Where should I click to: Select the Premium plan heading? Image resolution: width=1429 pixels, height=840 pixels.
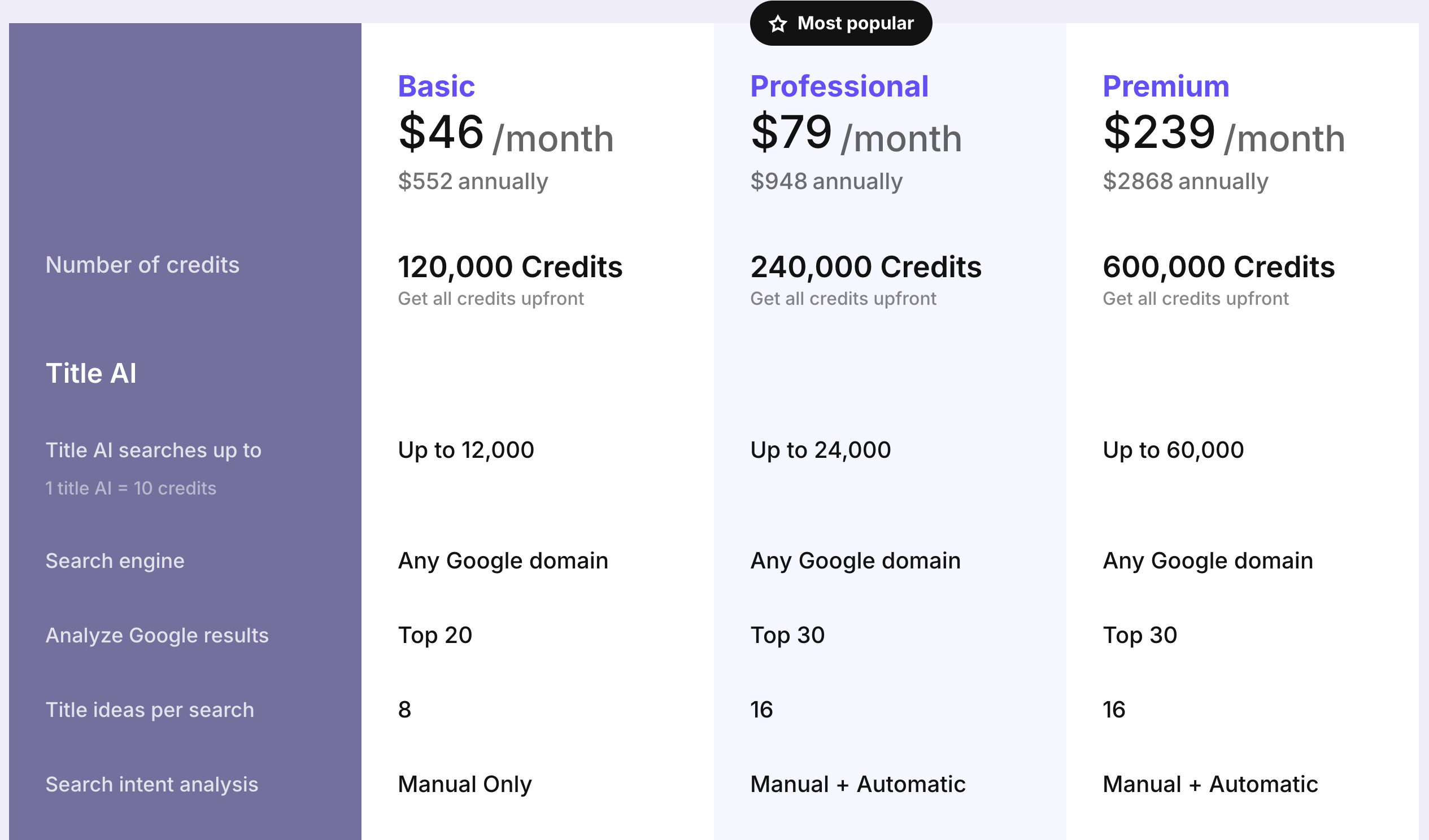1166,86
